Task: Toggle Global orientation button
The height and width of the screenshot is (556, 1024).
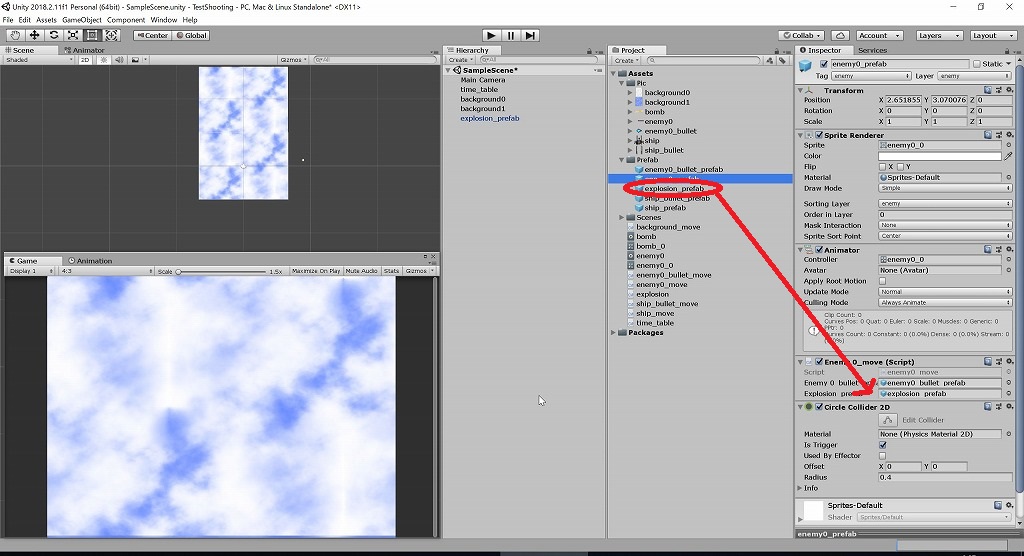Action: (x=191, y=35)
